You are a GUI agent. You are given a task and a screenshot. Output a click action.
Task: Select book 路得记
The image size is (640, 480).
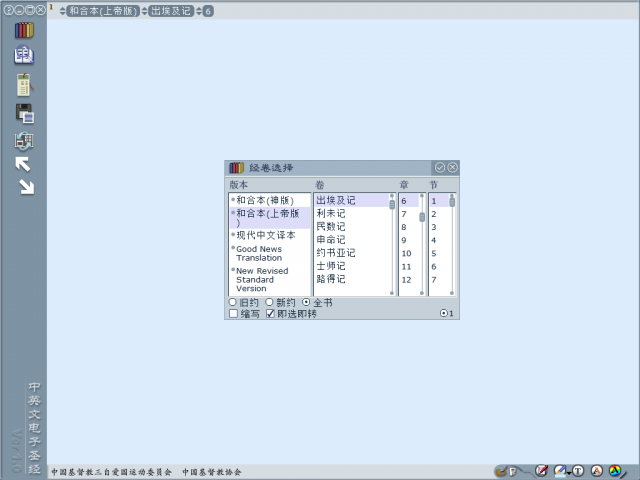(351, 279)
